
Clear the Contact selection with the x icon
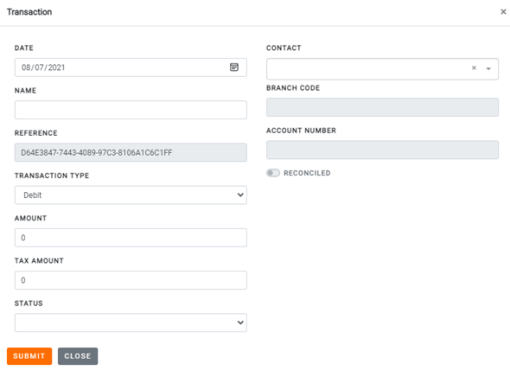tap(474, 68)
